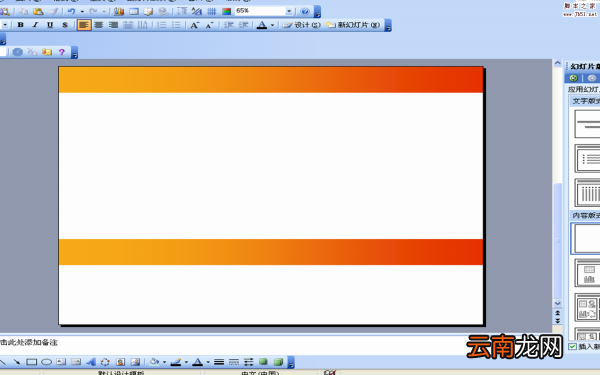Select the Arrow drawing tool
Image resolution: width=600 pixels, height=375 pixels.
click(16, 362)
